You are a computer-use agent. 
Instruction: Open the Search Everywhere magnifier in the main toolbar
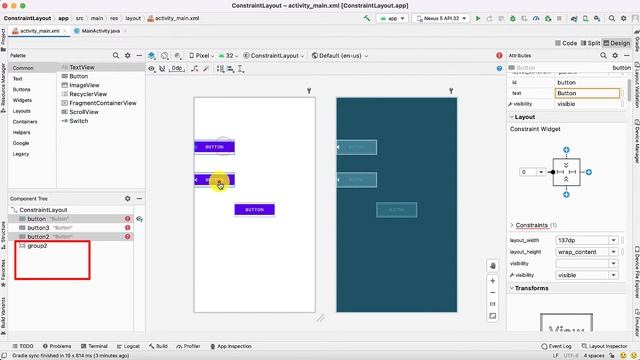click(x=612, y=18)
